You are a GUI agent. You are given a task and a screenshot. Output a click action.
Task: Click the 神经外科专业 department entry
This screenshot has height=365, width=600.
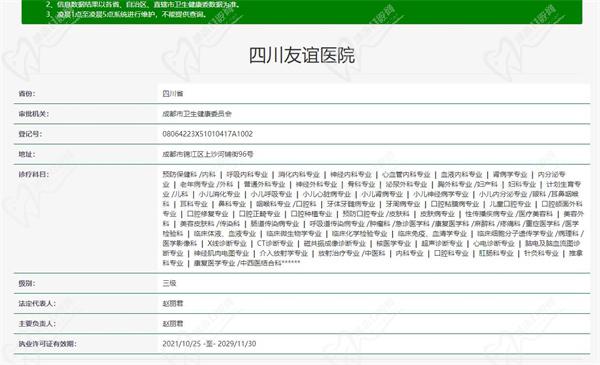pyautogui.click(x=316, y=184)
